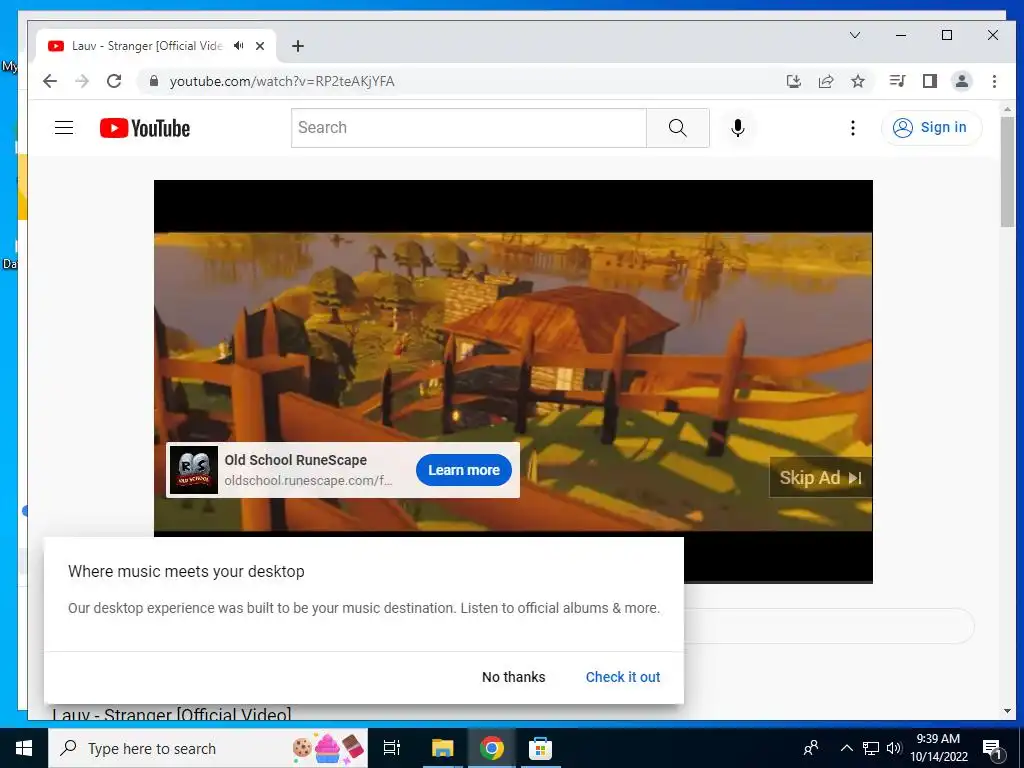Open the Chrome three-dot menu

tap(994, 81)
